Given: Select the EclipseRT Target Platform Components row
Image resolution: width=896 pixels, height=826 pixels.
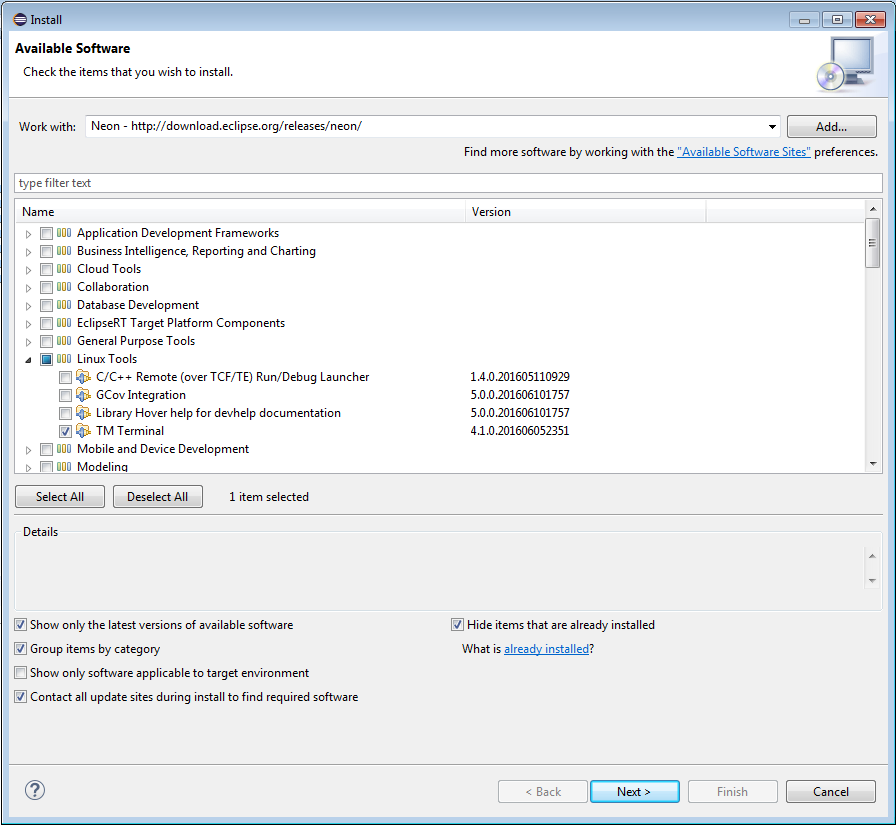Looking at the screenshot, I should pos(181,323).
